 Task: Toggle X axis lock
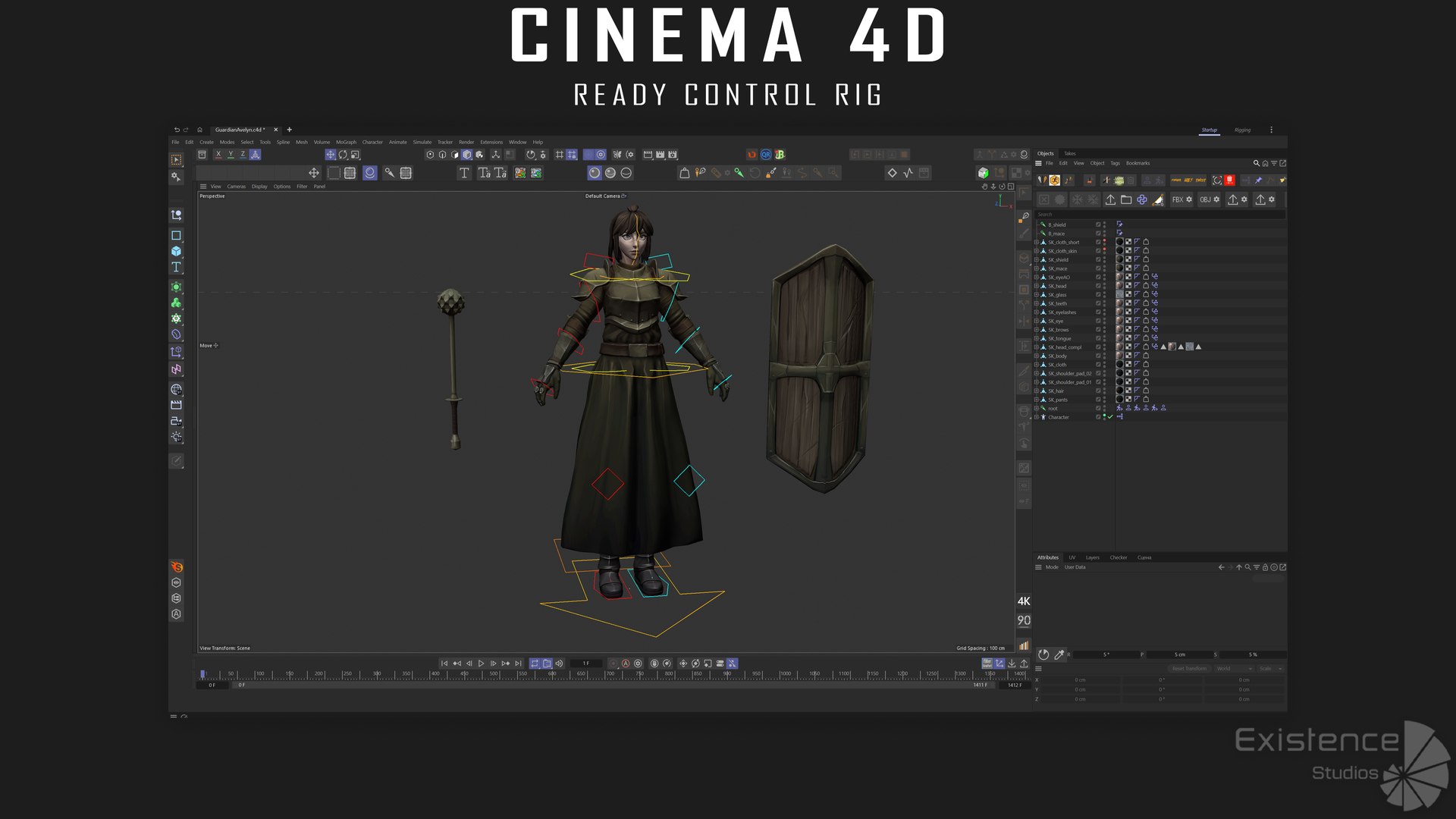pyautogui.click(x=218, y=155)
